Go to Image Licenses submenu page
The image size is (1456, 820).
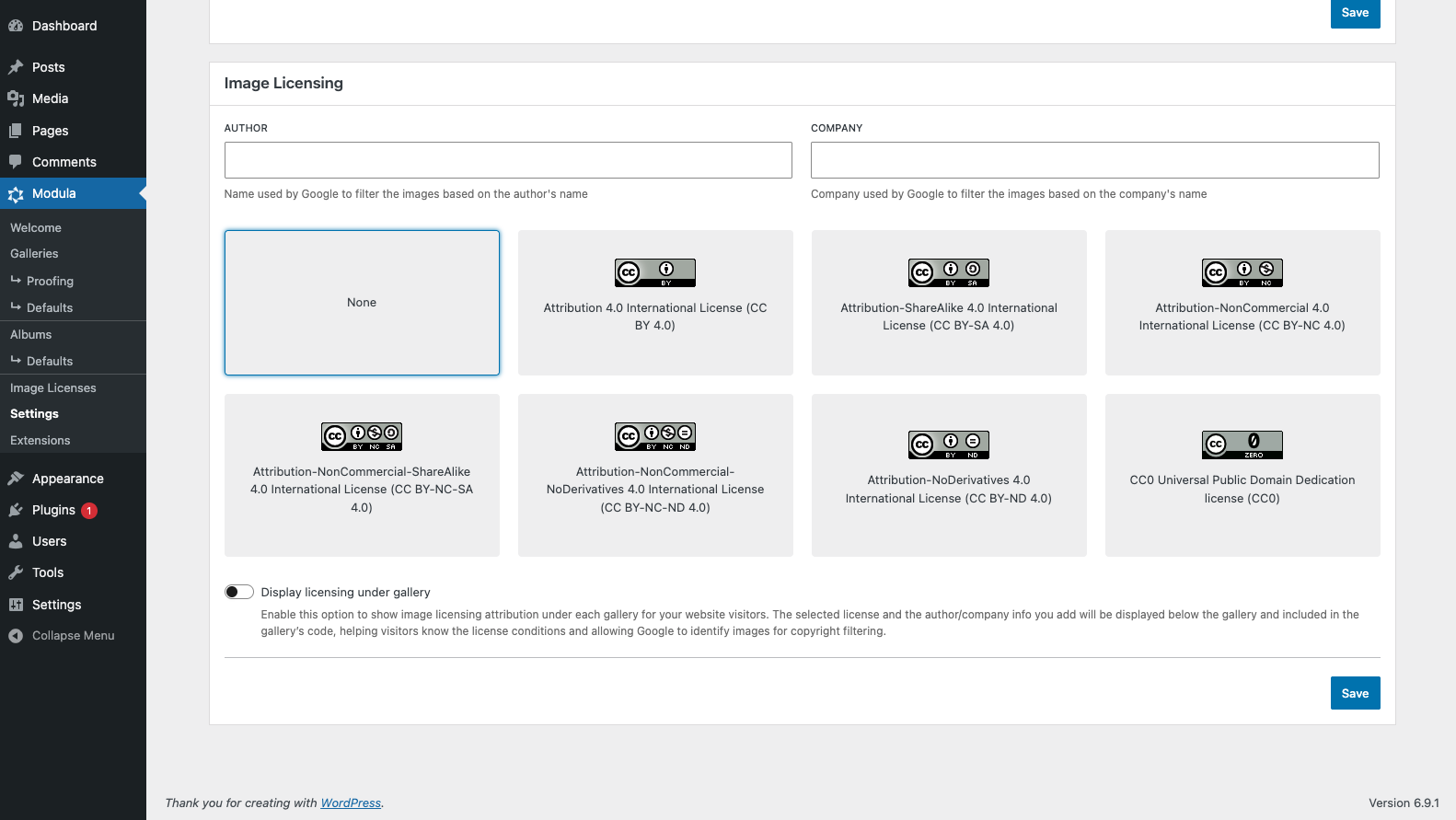click(x=53, y=388)
